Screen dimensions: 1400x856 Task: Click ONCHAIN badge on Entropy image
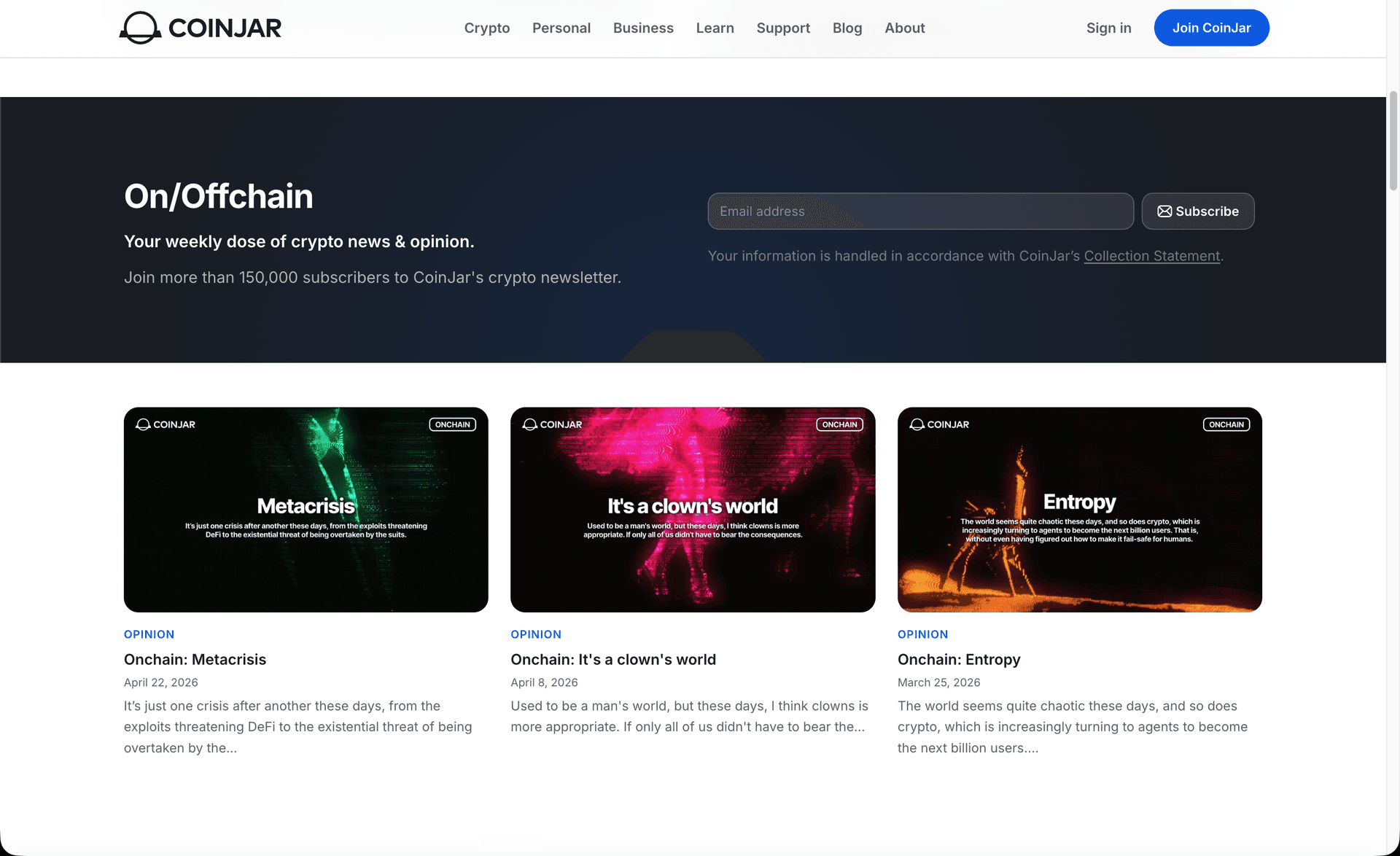pos(1226,424)
